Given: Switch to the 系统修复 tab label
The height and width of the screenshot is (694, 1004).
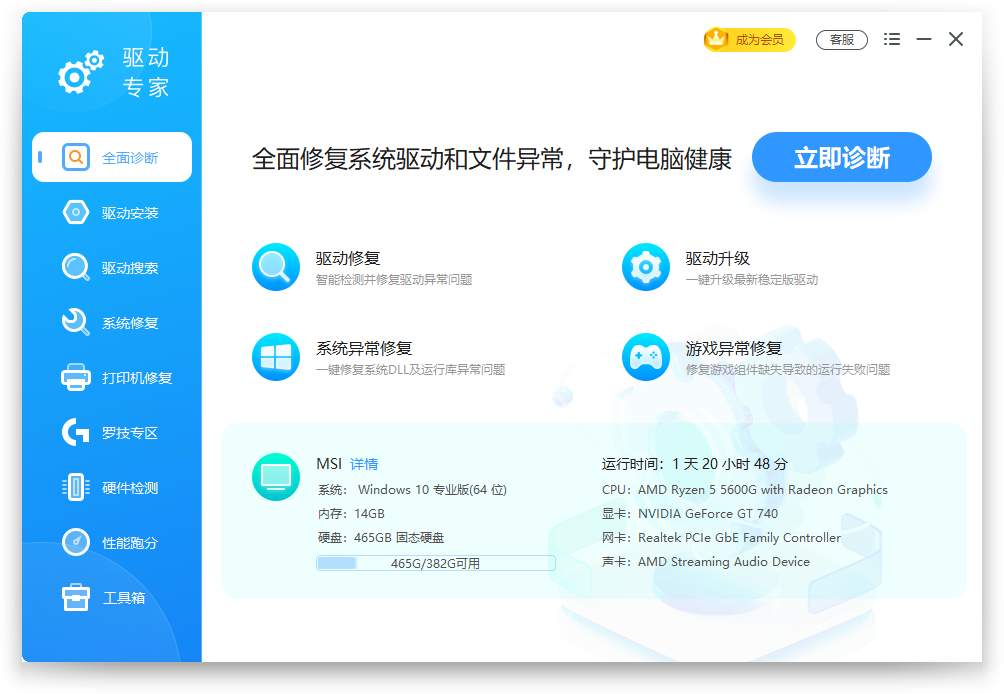Looking at the screenshot, I should (130, 323).
